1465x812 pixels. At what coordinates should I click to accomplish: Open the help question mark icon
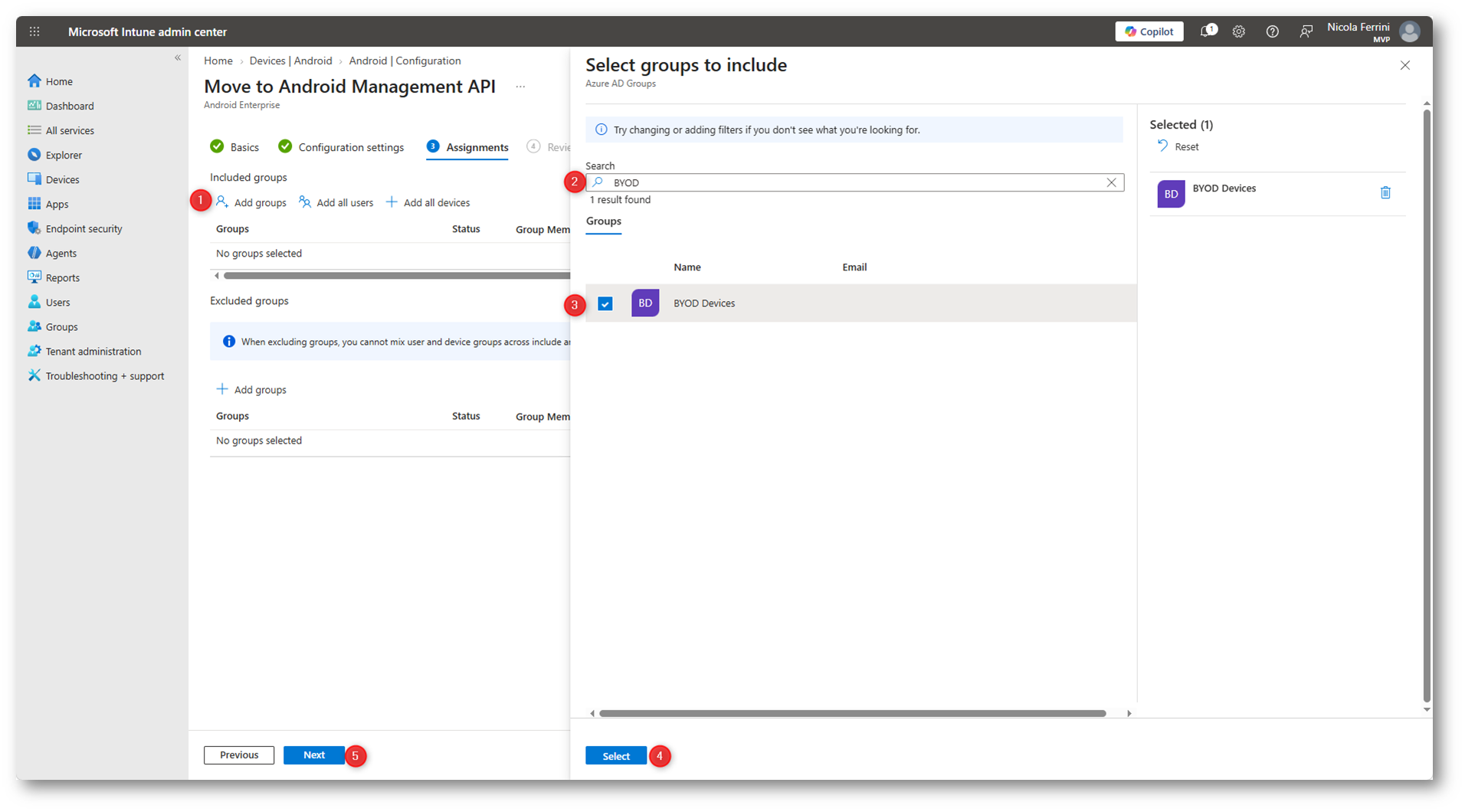tap(1272, 31)
